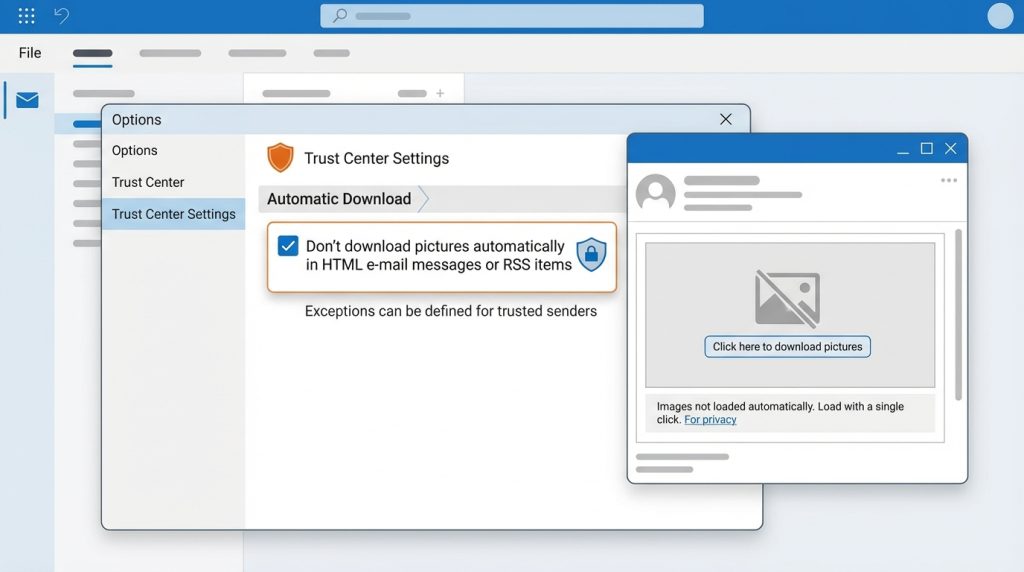Image resolution: width=1024 pixels, height=572 pixels.
Task: Click the plus icon in message list header
Action: point(439,94)
